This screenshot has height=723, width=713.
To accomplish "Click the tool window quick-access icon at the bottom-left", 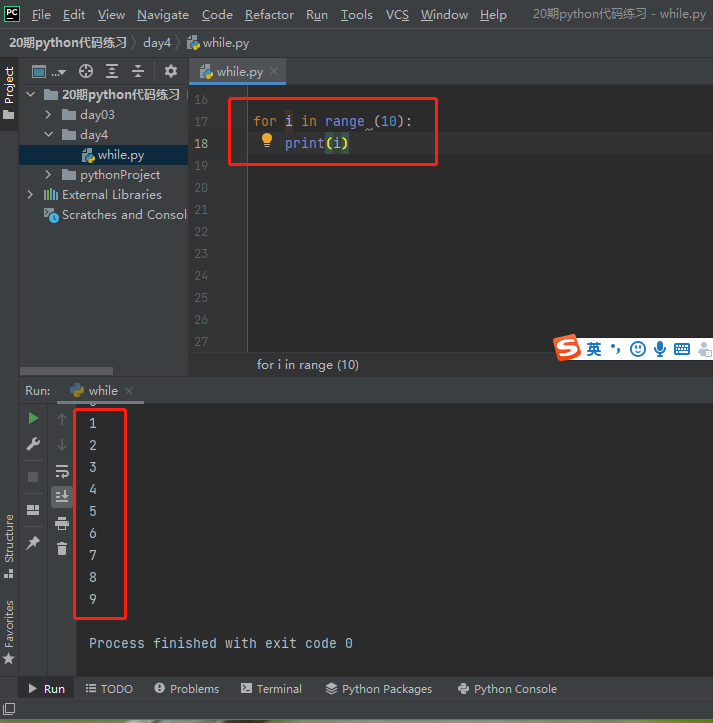I will (x=9, y=708).
